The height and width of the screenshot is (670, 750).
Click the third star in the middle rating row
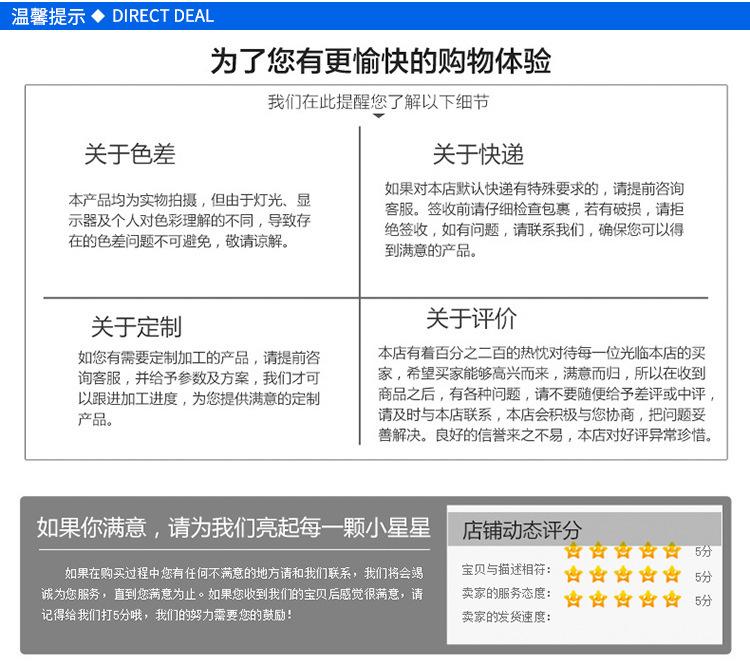click(x=622, y=575)
